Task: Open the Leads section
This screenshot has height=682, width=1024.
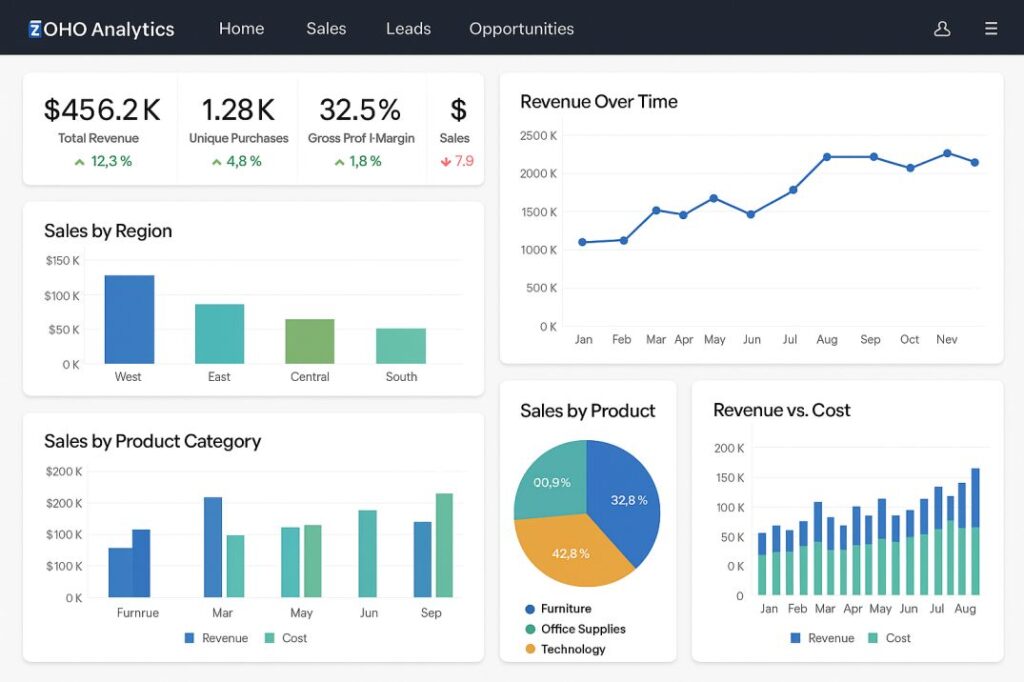Action: (407, 29)
